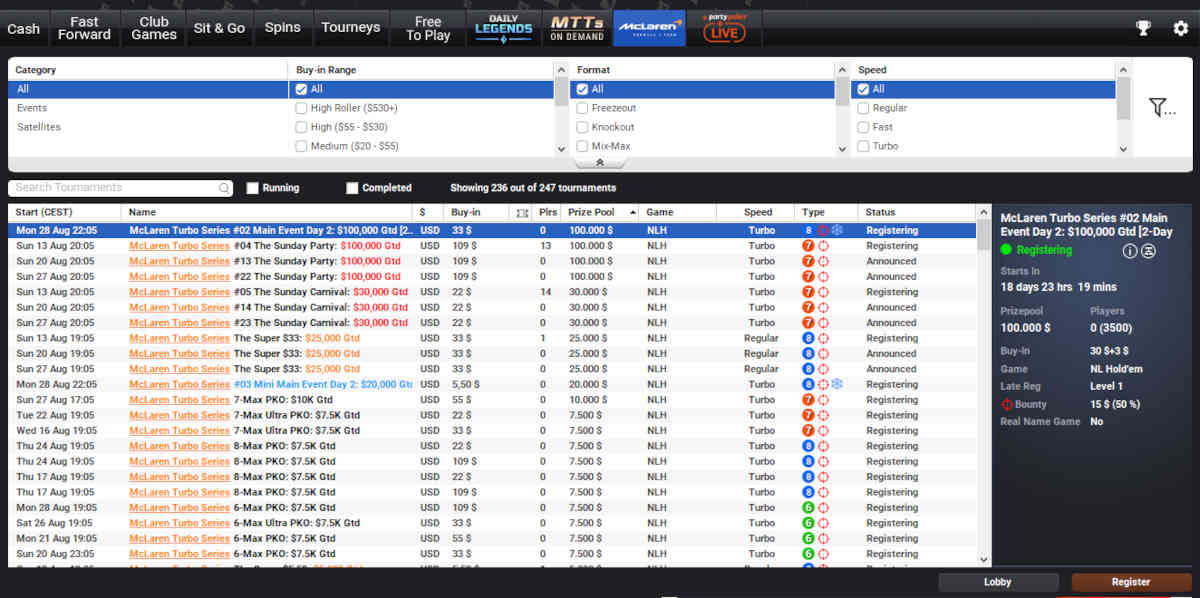Screen dimensions: 1200x598
Task: Click the search magnifier icon
Action: pos(224,188)
